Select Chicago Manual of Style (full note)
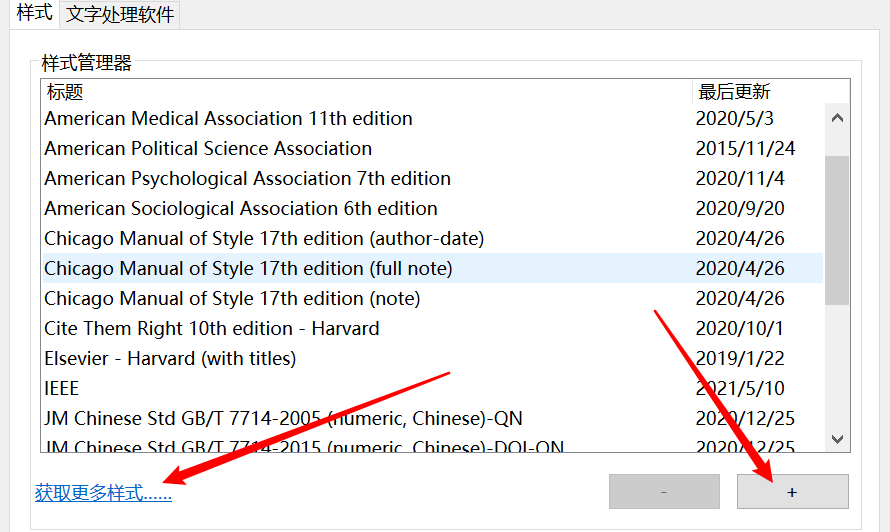Viewport: 890px width, 532px height. (248, 268)
